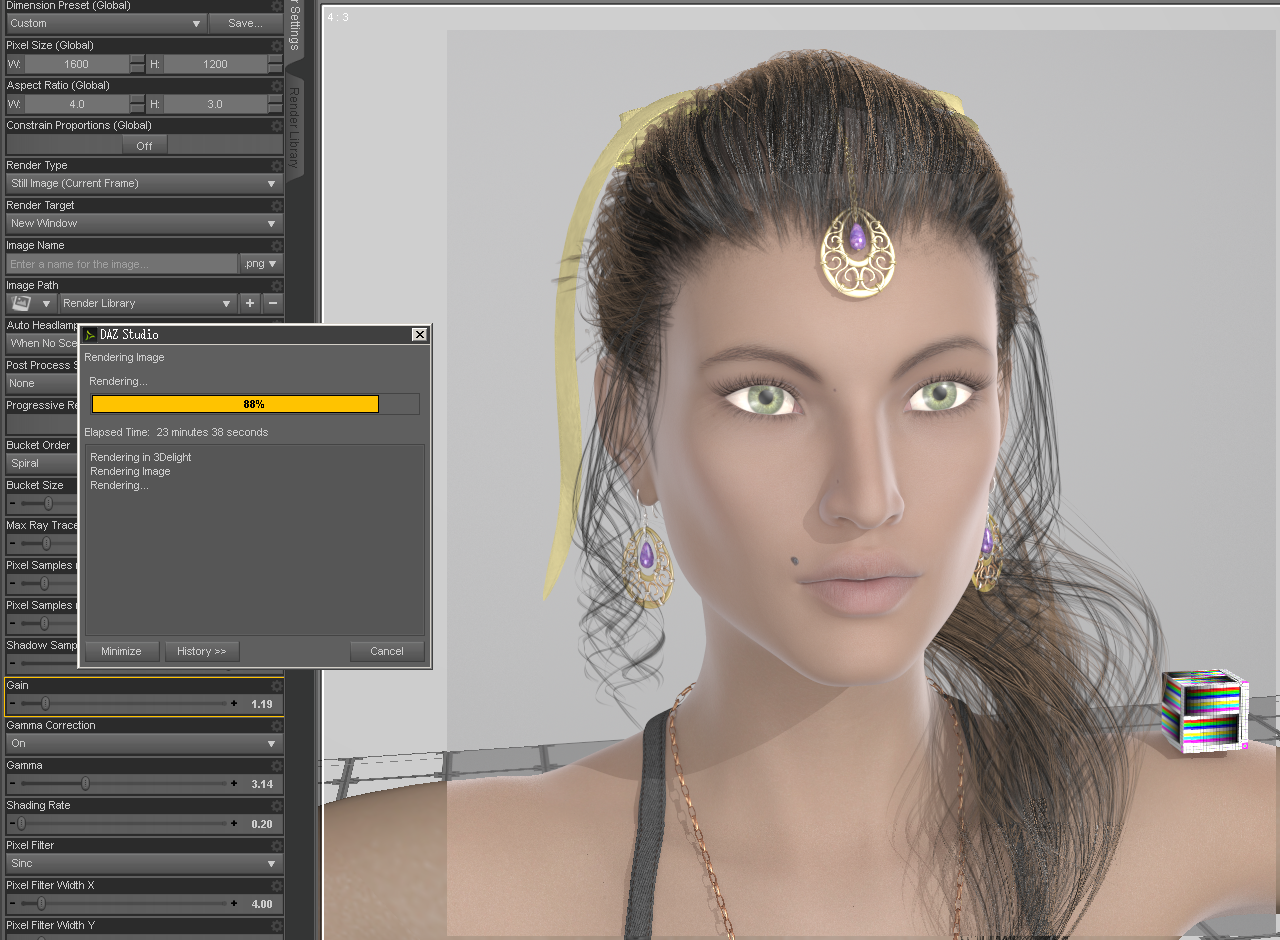Decrease Gain with its minus icon
Image resolution: width=1280 pixels, height=940 pixels.
click(12, 704)
